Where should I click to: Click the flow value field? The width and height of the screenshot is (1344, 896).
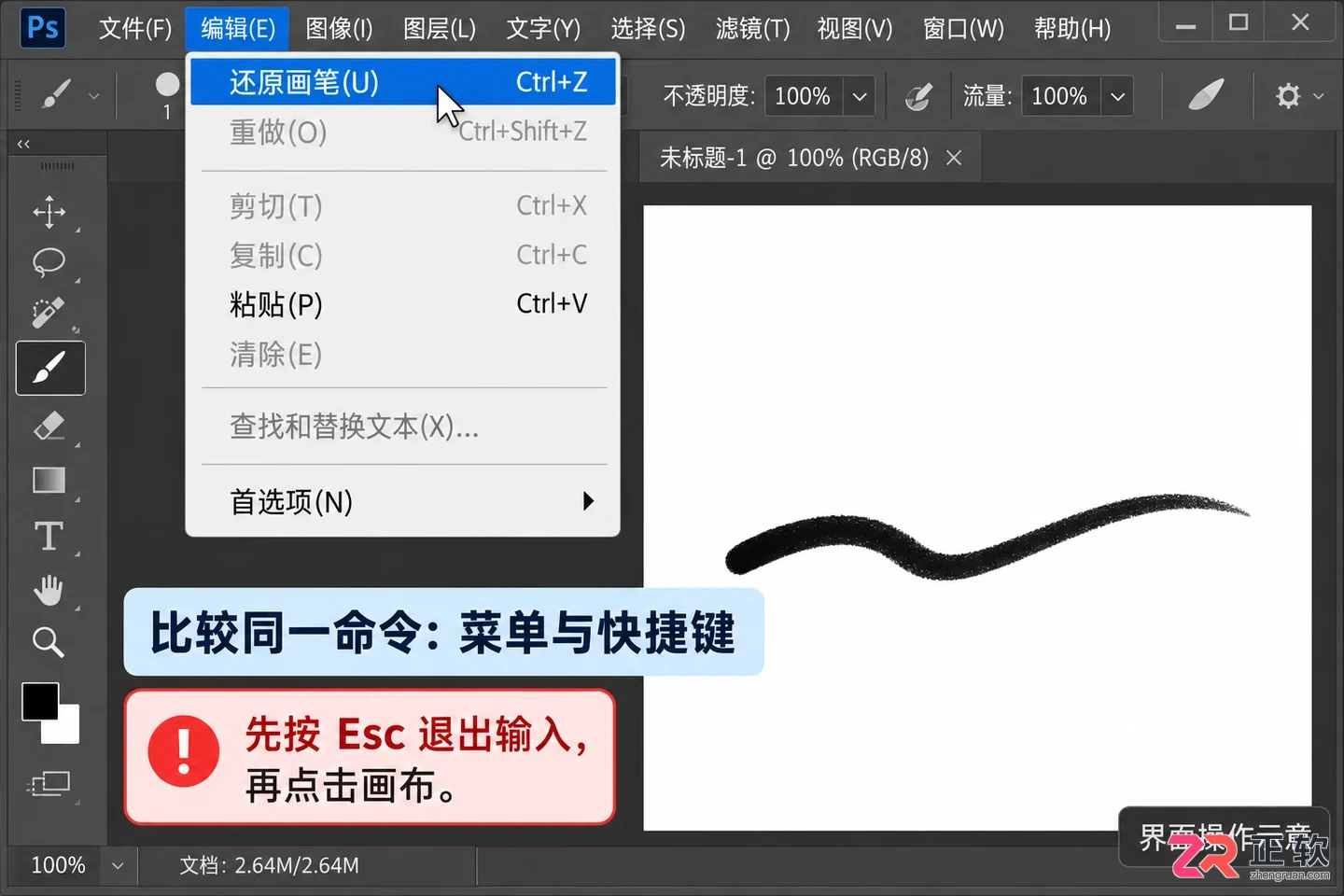[1060, 96]
